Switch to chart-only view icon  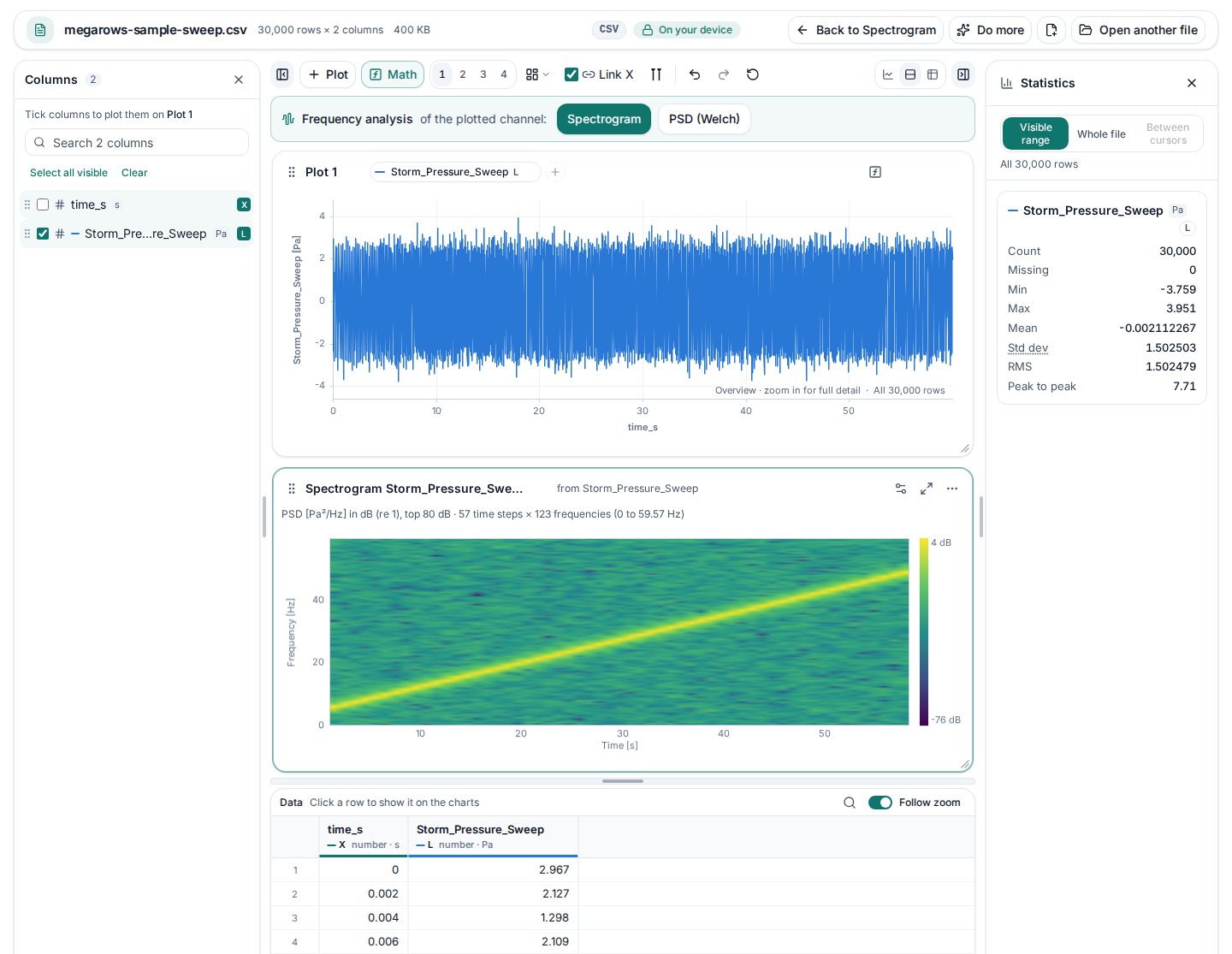point(888,74)
